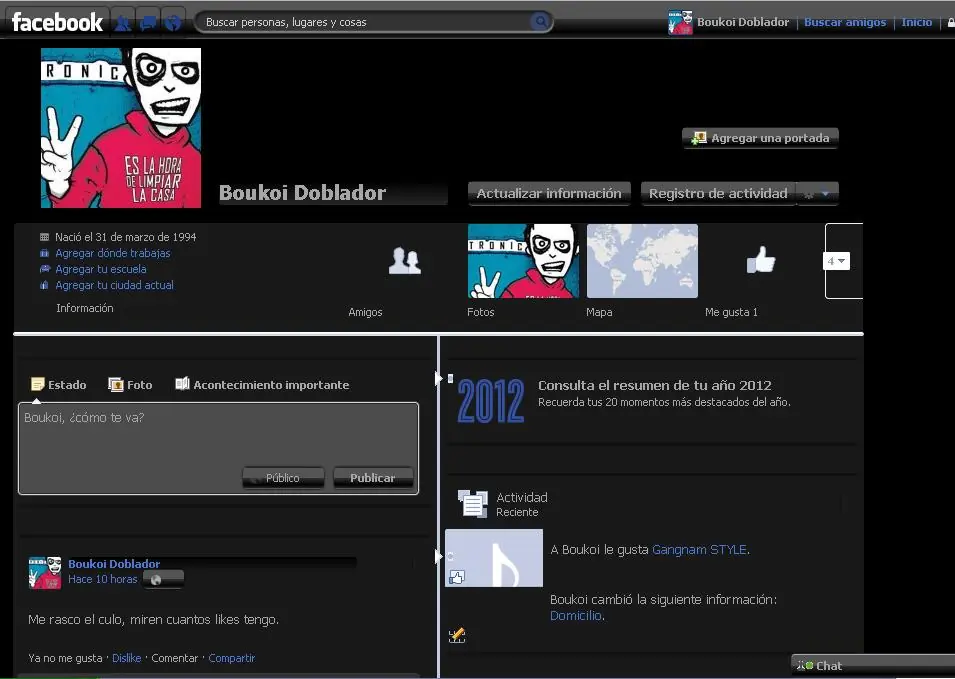Click the Actividad Reciente document icon
The height and width of the screenshot is (679, 955).
point(473,504)
